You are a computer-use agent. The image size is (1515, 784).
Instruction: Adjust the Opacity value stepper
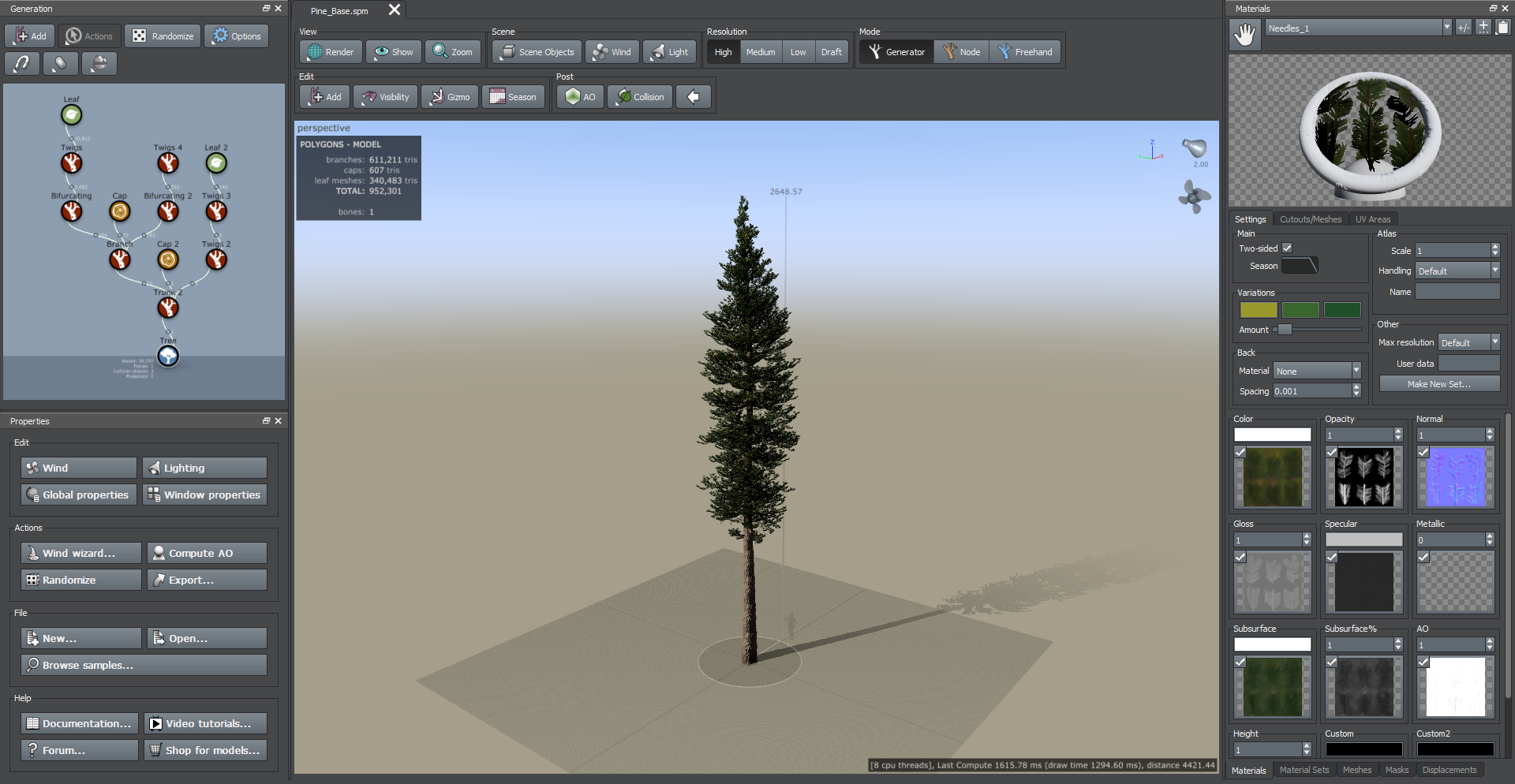pyautogui.click(x=1398, y=435)
